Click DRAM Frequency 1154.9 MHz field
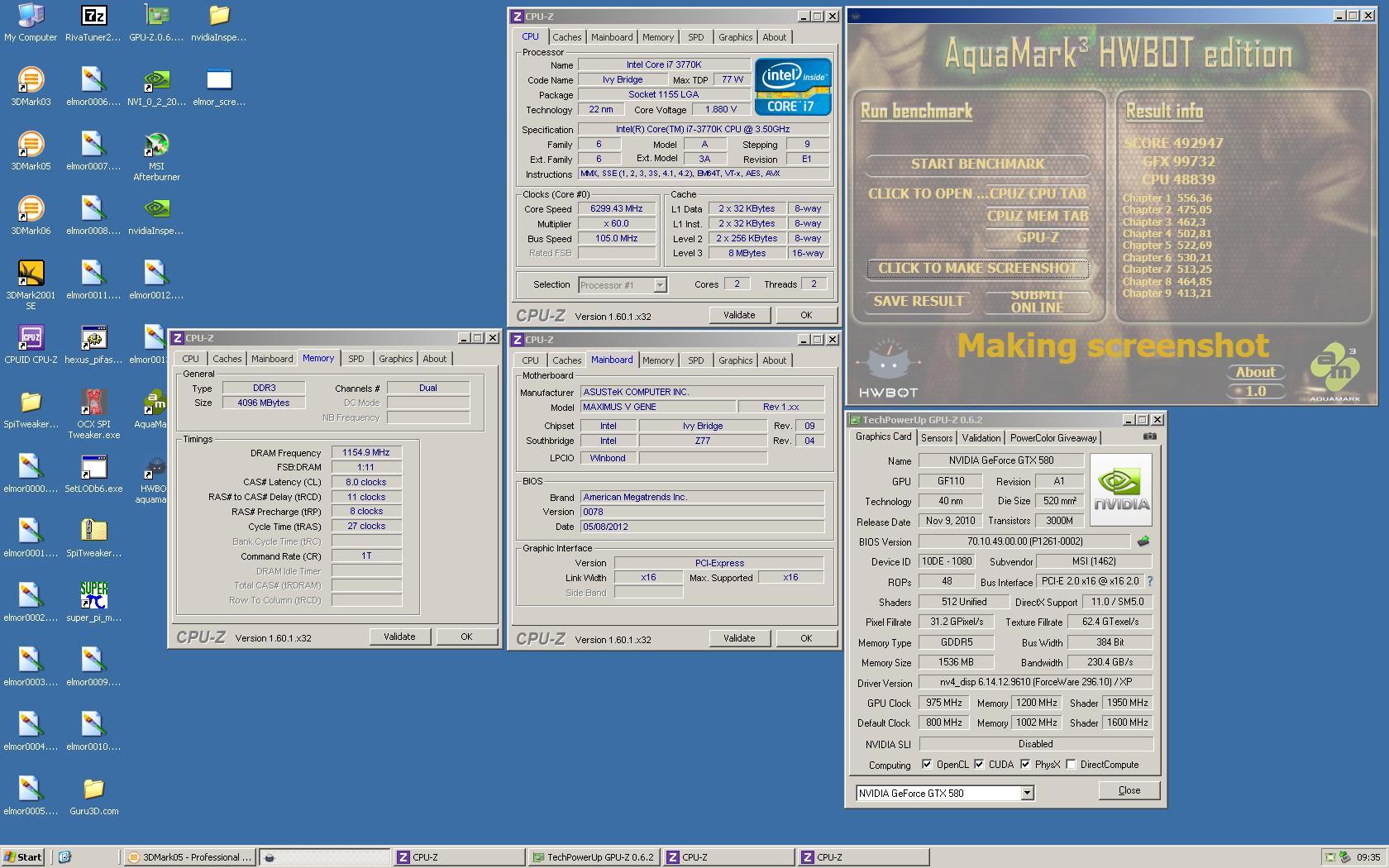 coord(366,452)
